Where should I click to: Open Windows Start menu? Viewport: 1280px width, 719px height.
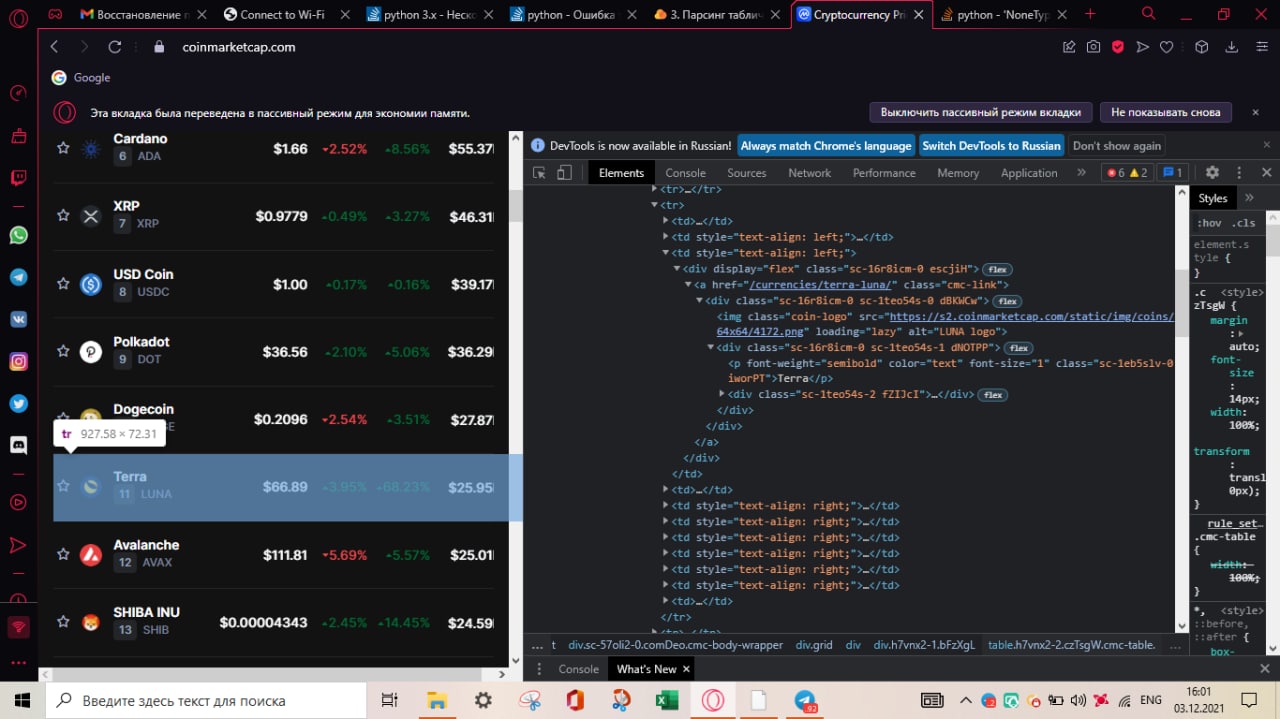click(x=22, y=700)
